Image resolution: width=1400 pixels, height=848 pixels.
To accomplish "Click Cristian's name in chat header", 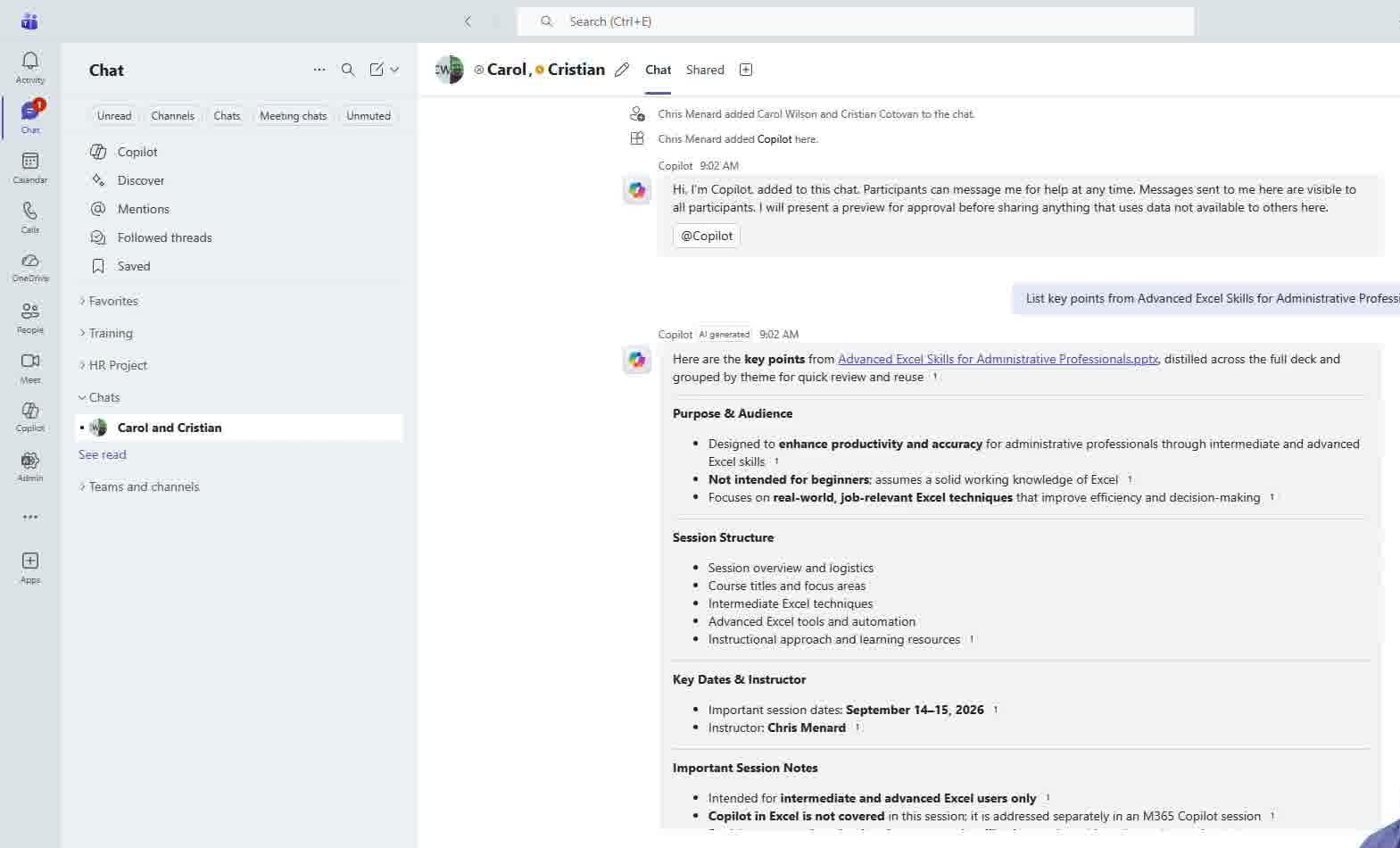I will (576, 70).
